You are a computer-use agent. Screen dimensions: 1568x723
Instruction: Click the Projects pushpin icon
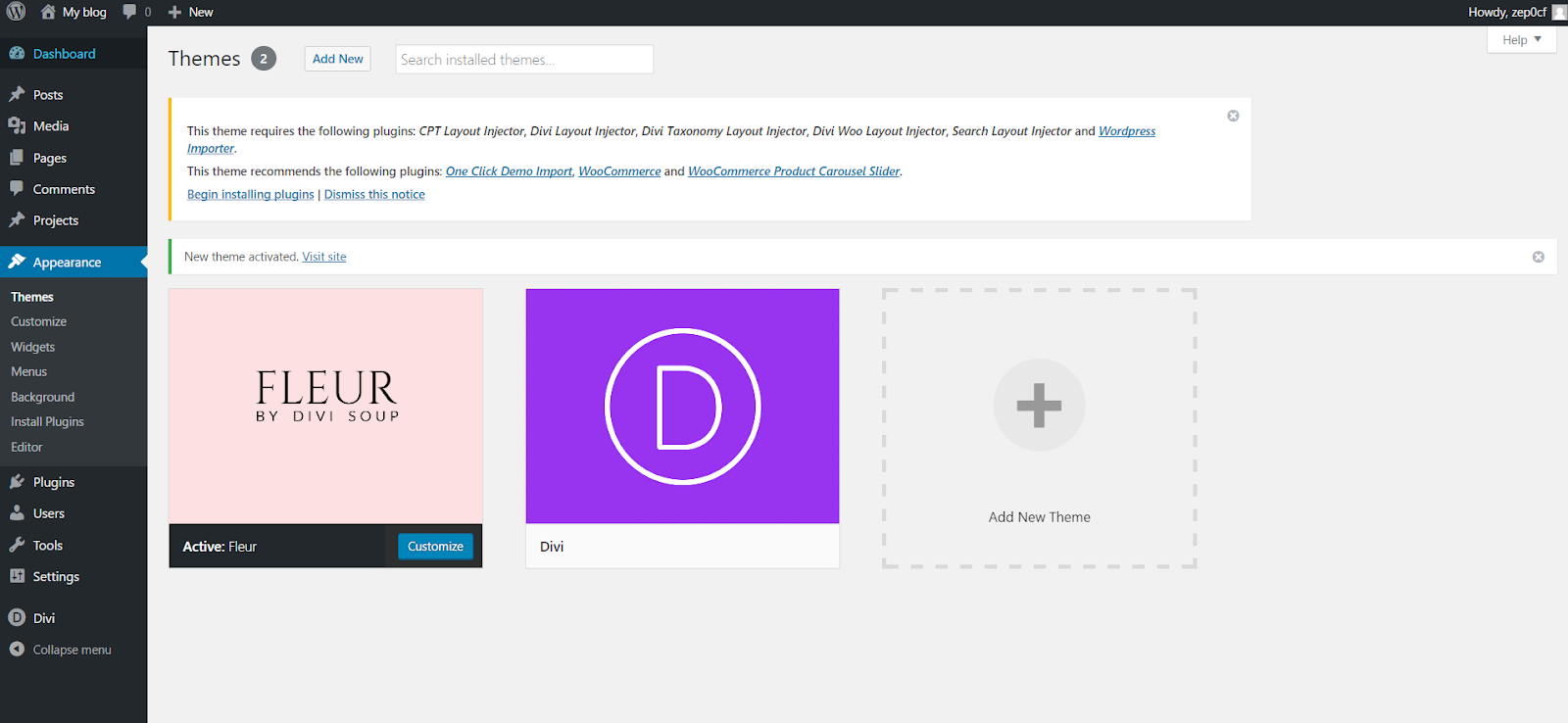[17, 219]
